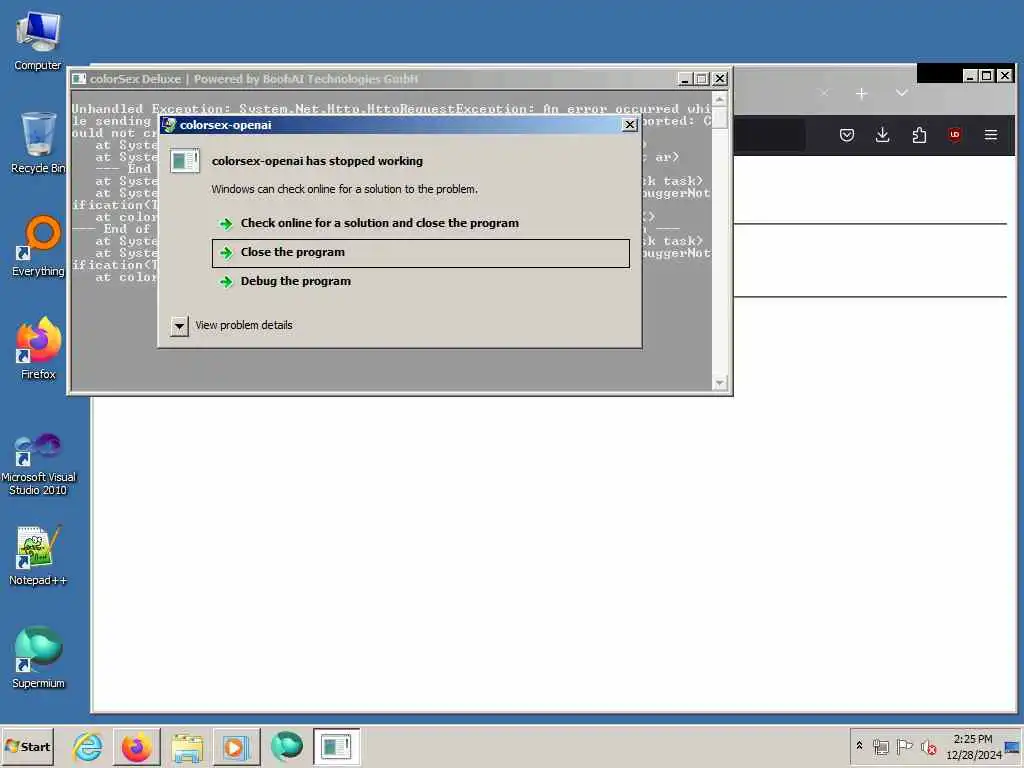Open the clock showing 2:25 PM
Image resolution: width=1024 pixels, height=768 pixels.
973,746
